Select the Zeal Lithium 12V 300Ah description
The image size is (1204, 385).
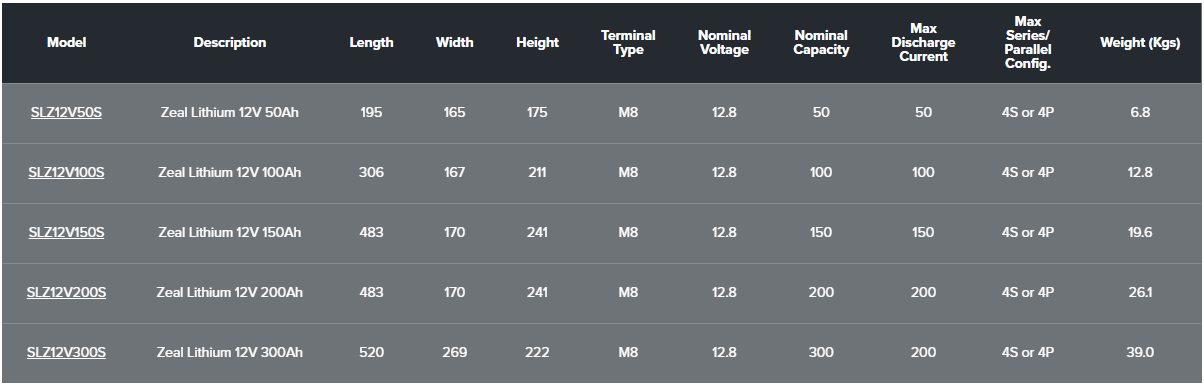230,353
